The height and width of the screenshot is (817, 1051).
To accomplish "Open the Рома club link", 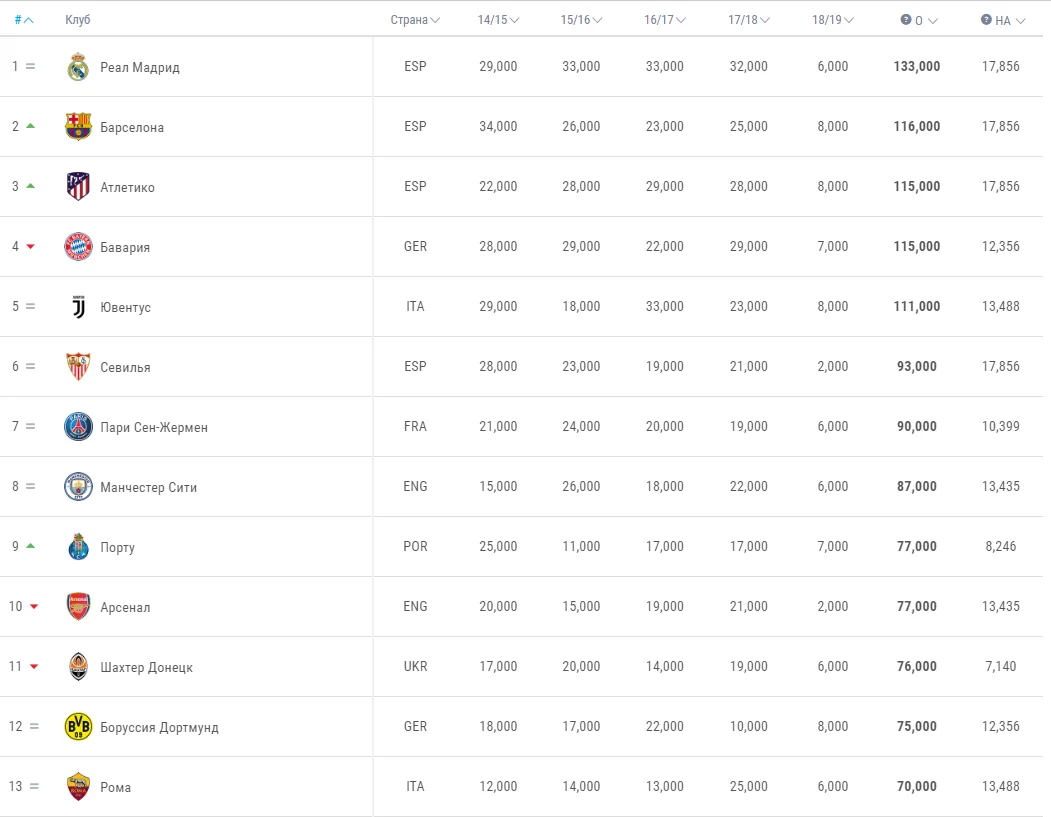I will point(115,787).
